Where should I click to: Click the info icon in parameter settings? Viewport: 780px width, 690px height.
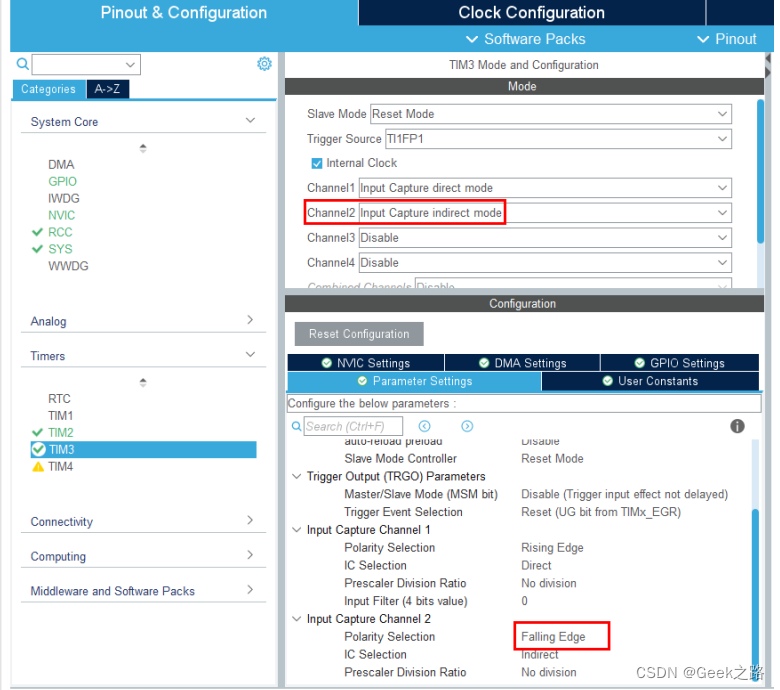coord(737,426)
